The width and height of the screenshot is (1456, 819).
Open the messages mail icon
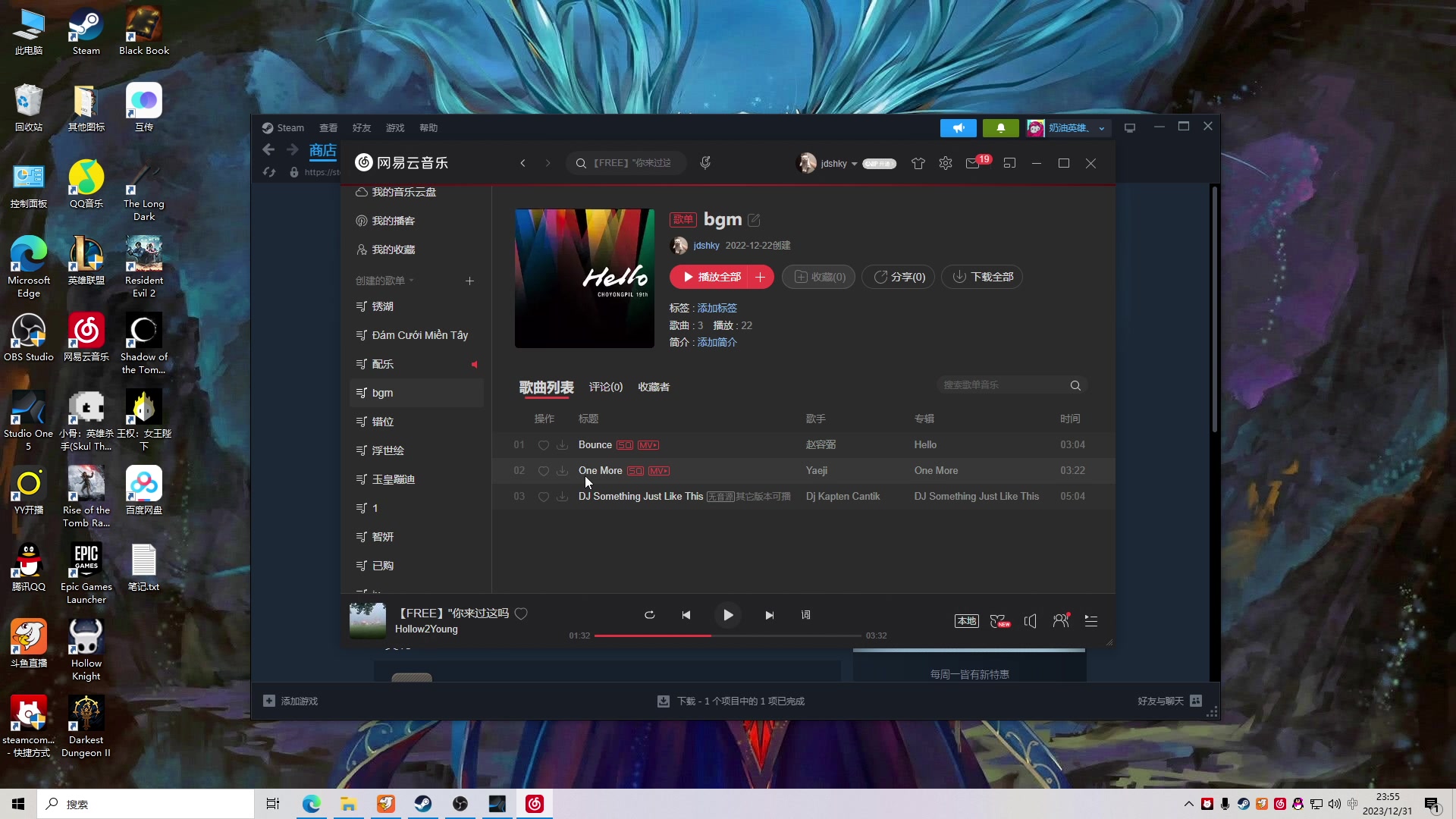click(x=972, y=163)
